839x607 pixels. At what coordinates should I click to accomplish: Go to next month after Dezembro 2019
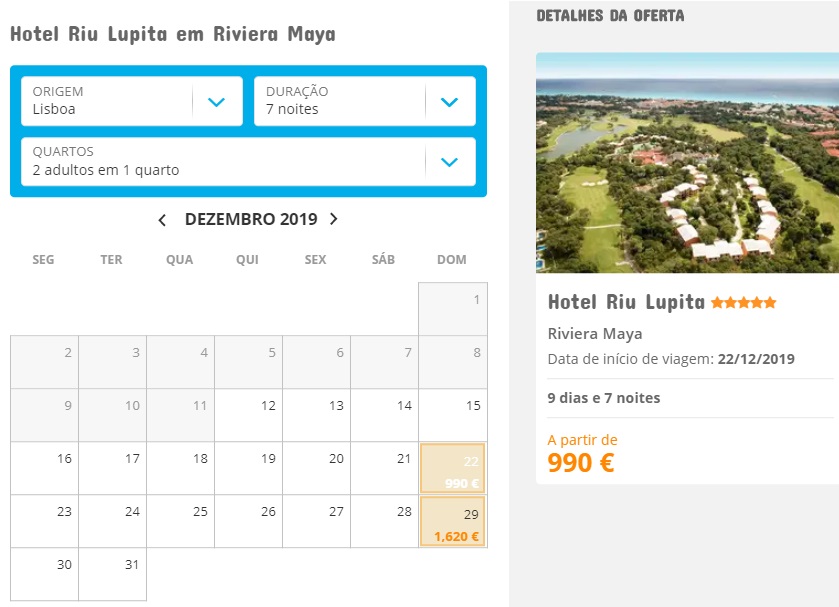click(x=334, y=220)
